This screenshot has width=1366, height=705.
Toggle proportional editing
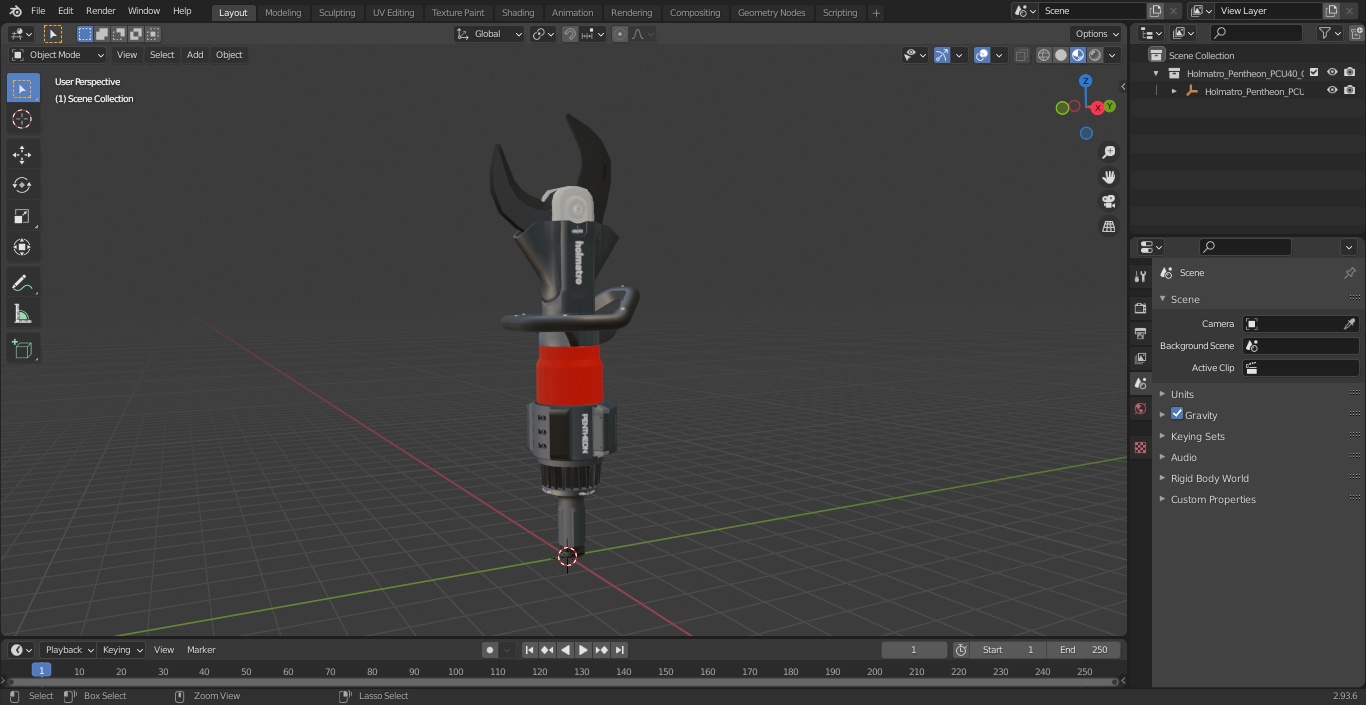tap(620, 34)
